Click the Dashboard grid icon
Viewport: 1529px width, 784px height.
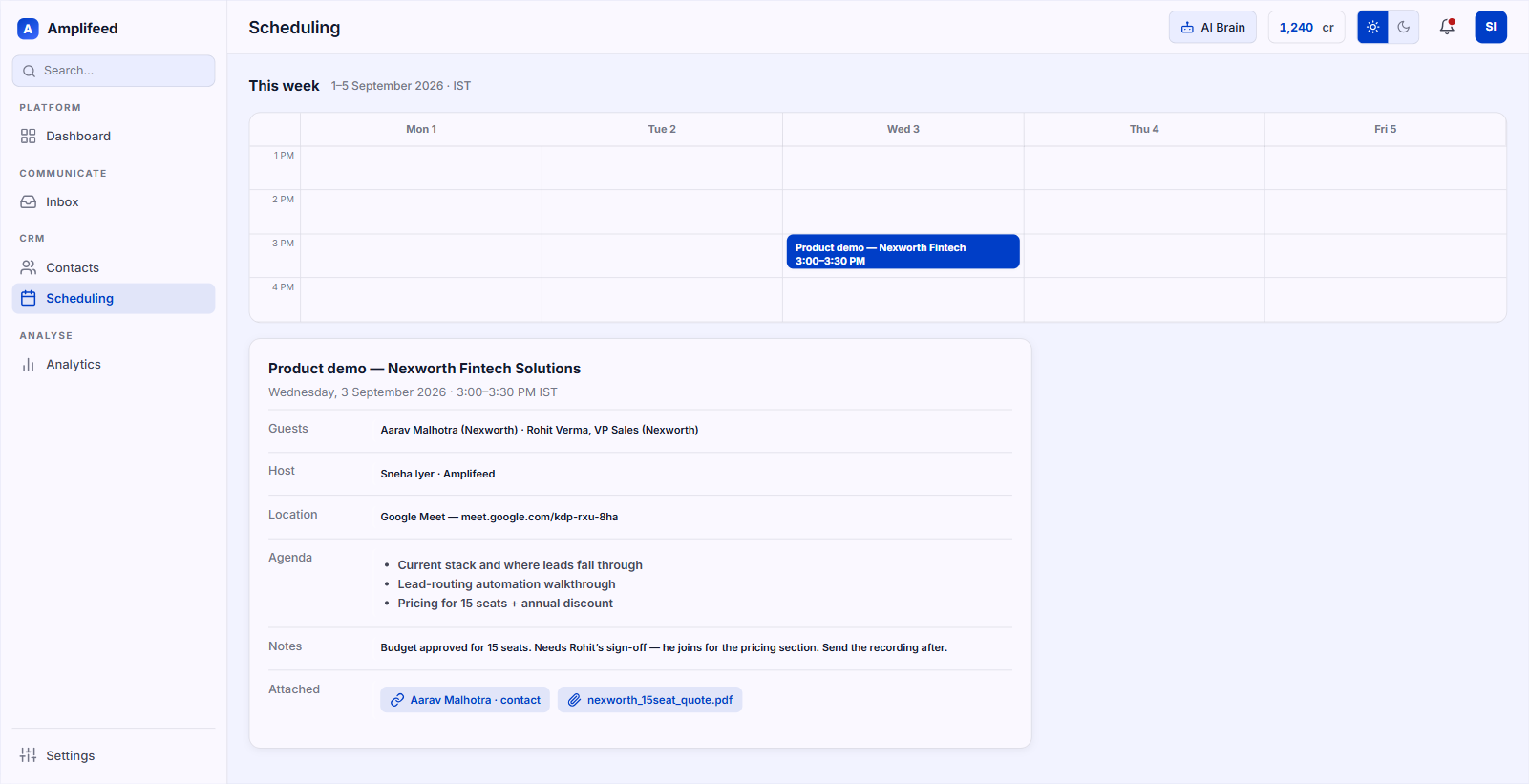tap(29, 137)
